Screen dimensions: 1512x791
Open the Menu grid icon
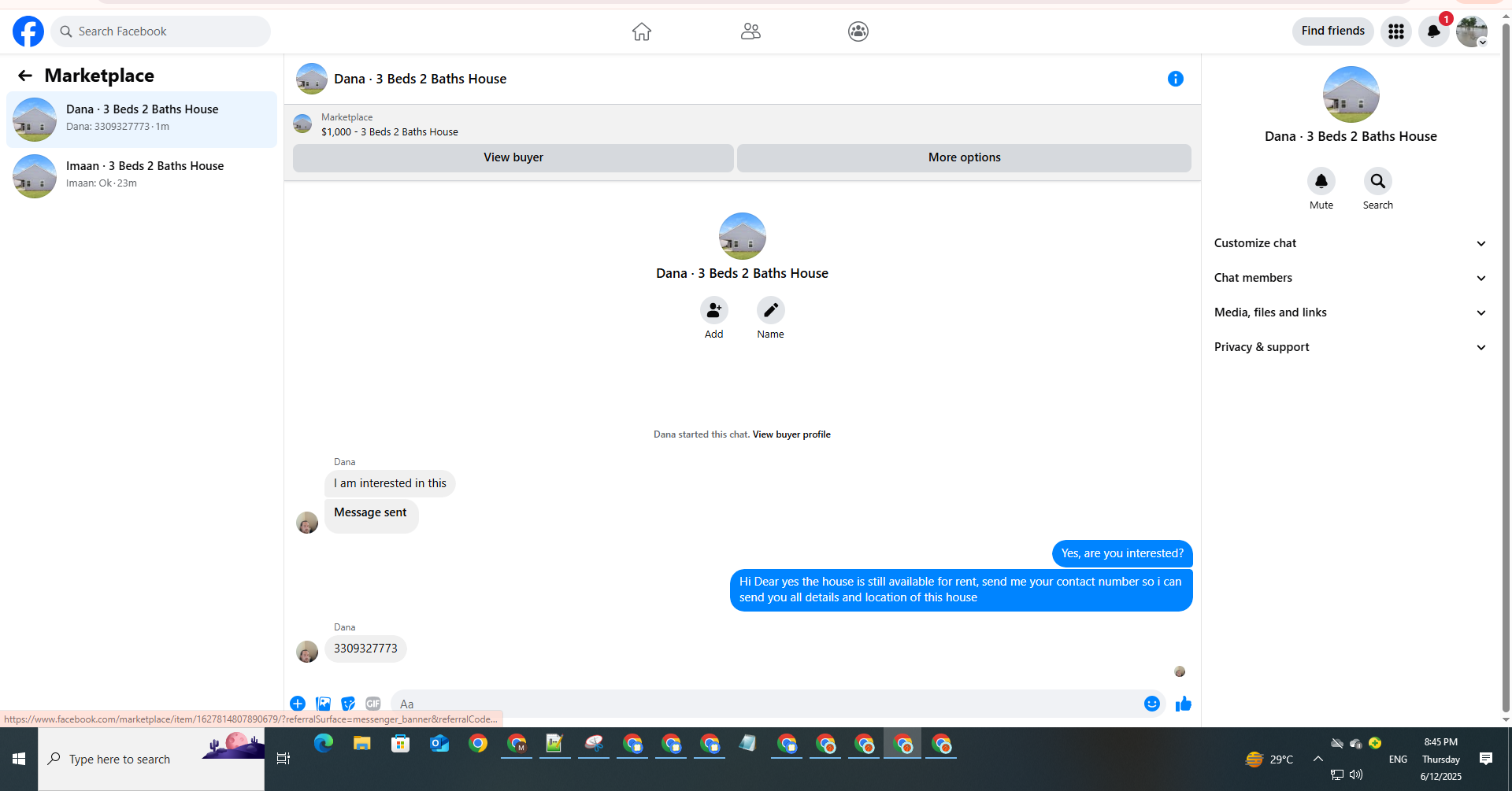(x=1396, y=31)
